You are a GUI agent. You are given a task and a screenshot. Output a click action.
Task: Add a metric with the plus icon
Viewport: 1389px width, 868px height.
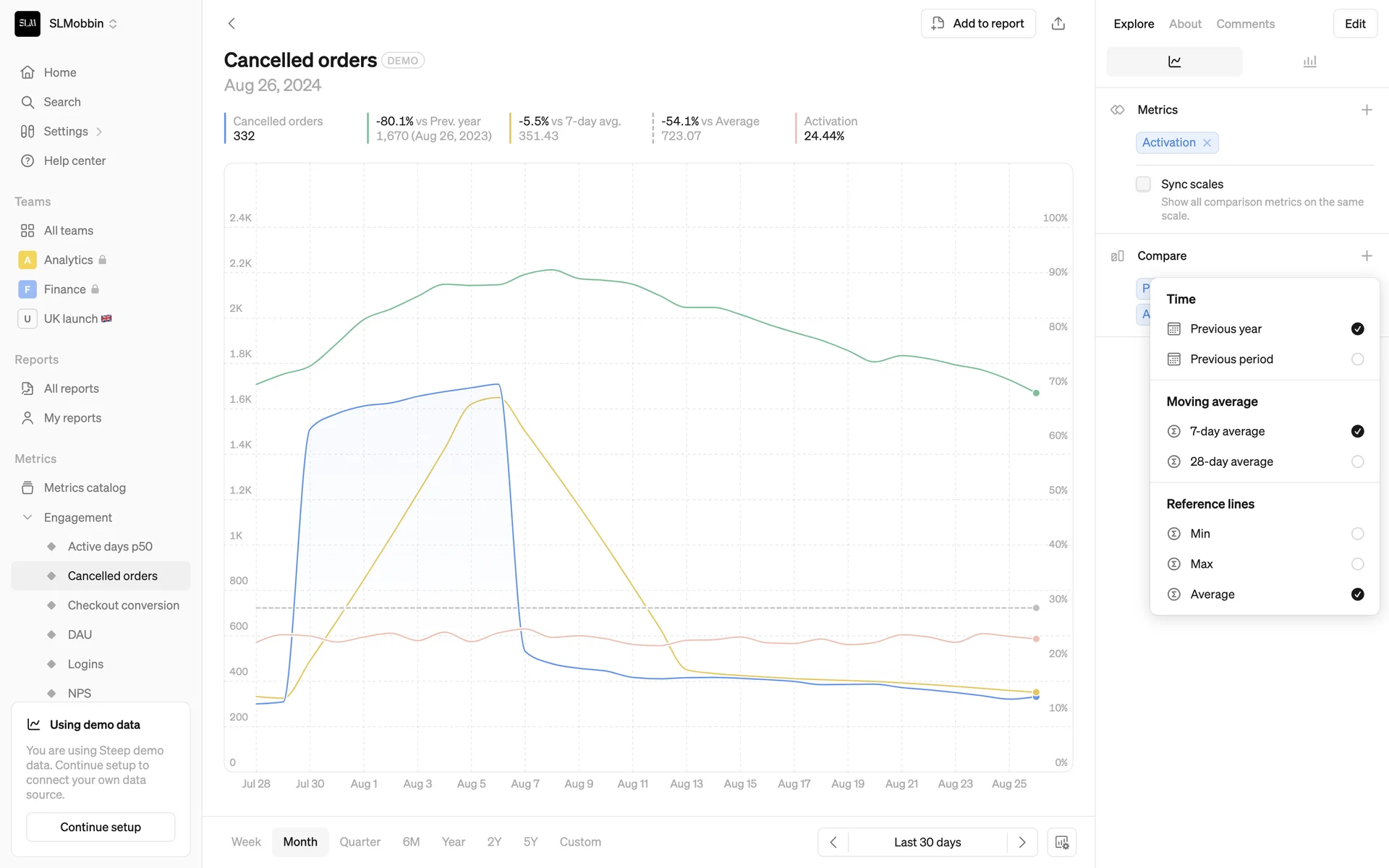[x=1366, y=110]
